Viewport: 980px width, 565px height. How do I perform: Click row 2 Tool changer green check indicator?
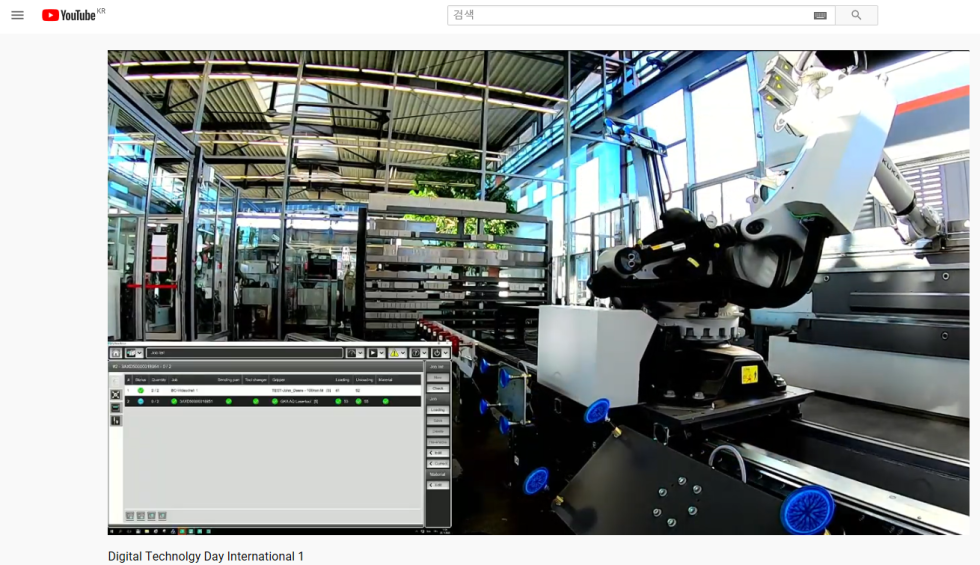click(x=256, y=401)
